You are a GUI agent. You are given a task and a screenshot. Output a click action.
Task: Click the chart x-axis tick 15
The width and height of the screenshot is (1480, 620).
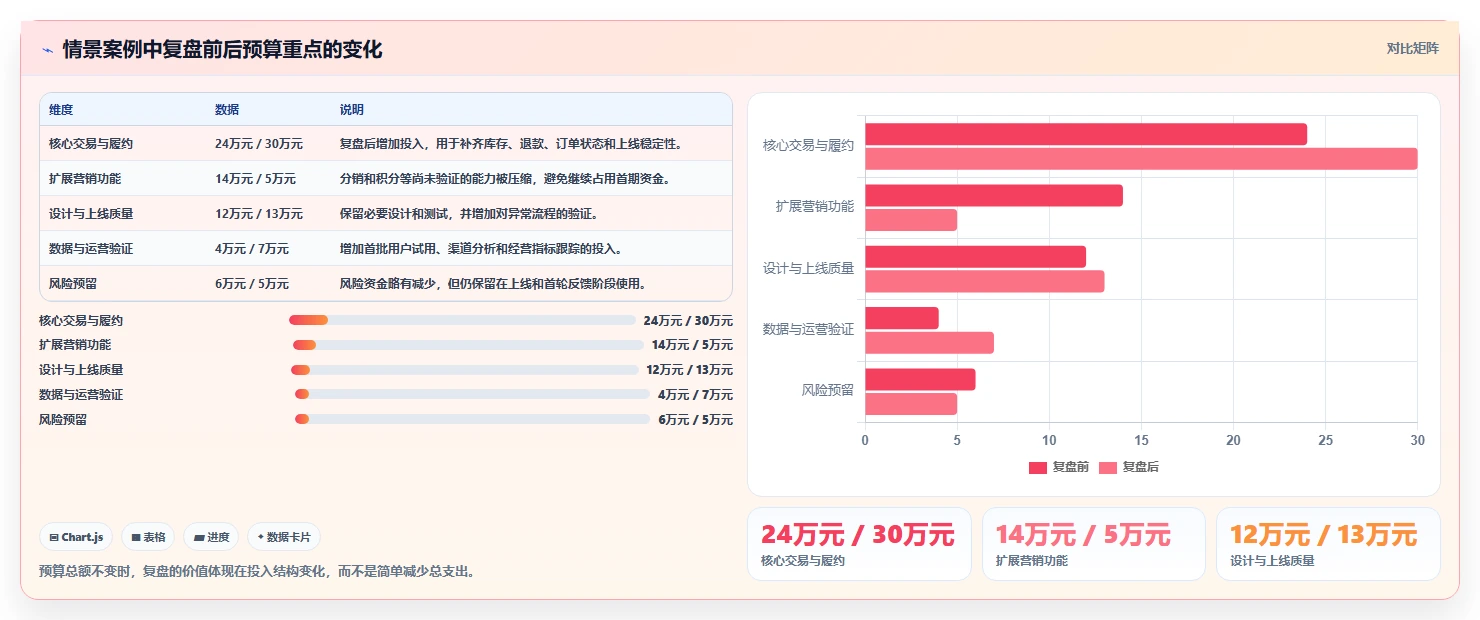[x=1141, y=441]
